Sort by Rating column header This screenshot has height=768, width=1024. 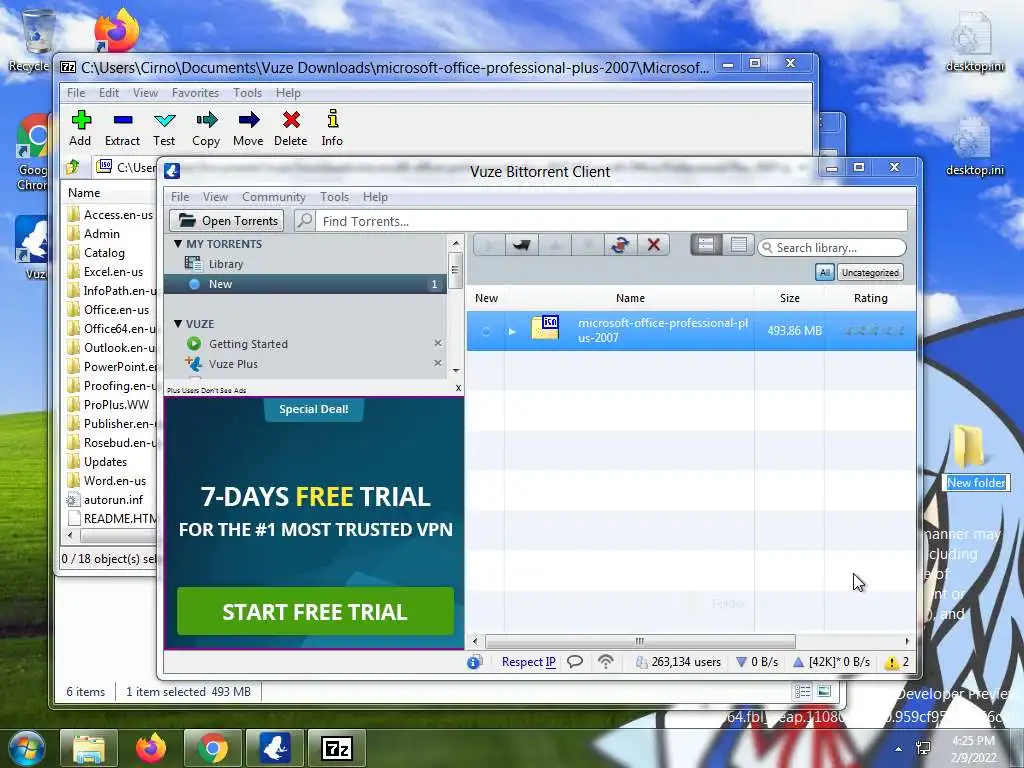(x=871, y=298)
